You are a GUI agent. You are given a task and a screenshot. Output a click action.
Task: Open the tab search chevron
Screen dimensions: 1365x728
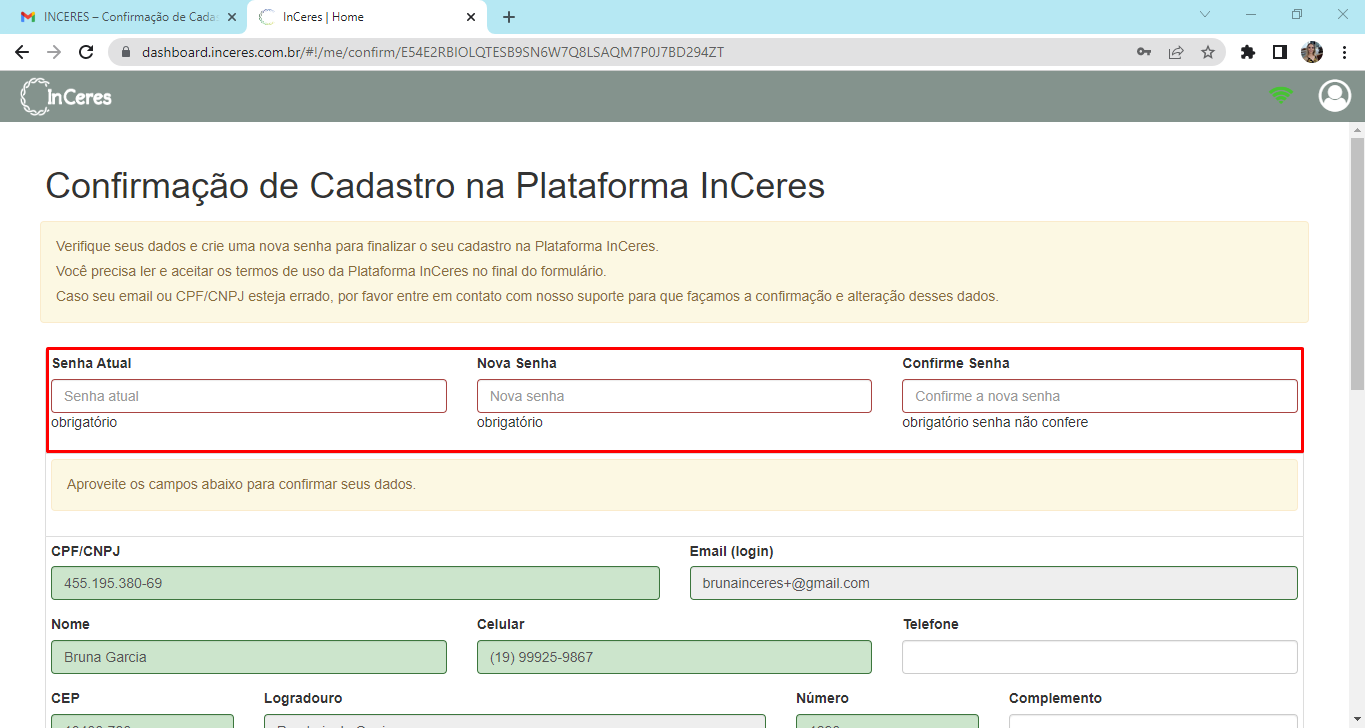pos(1204,14)
